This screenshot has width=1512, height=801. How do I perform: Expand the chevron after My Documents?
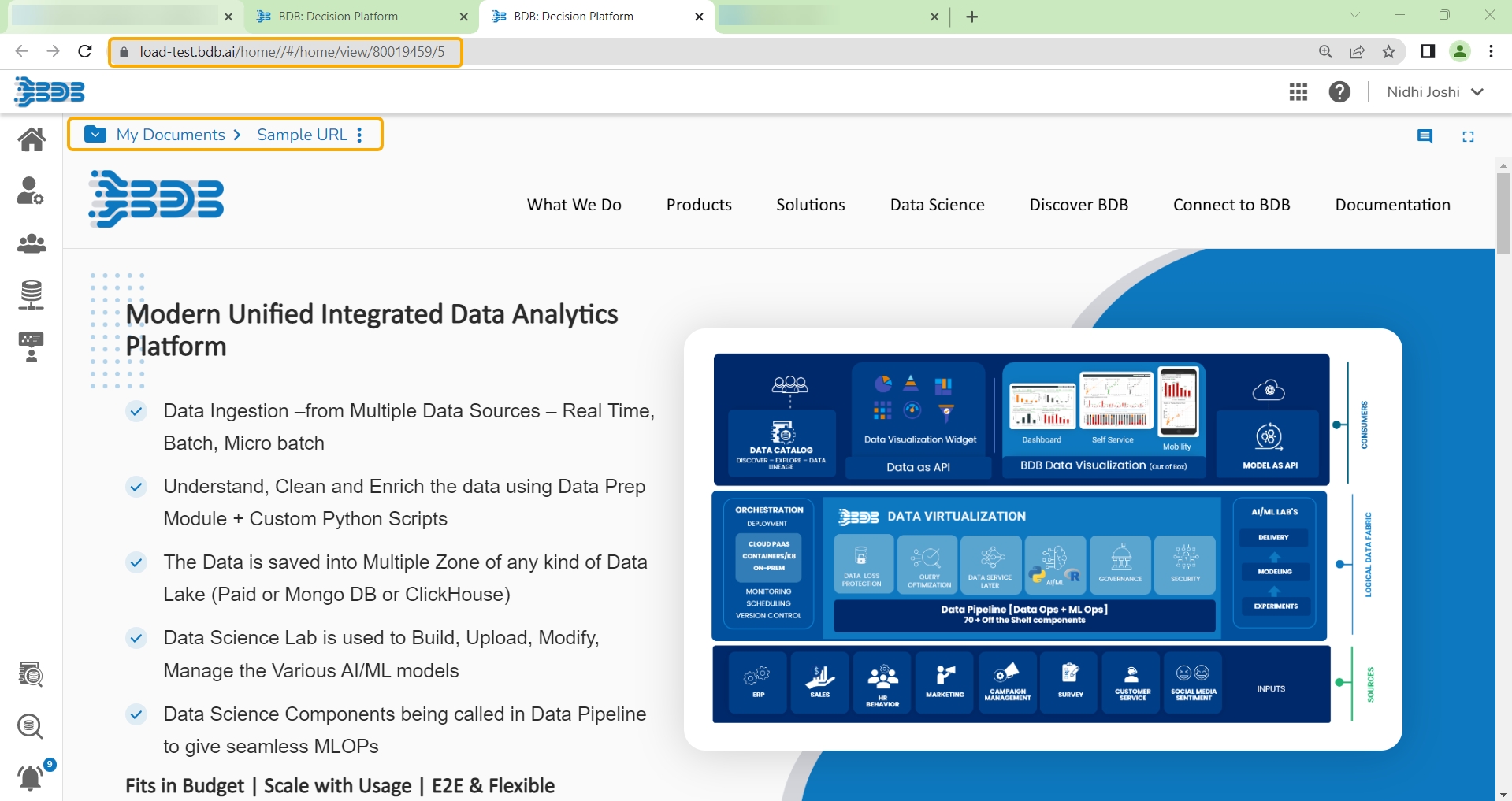[237, 135]
